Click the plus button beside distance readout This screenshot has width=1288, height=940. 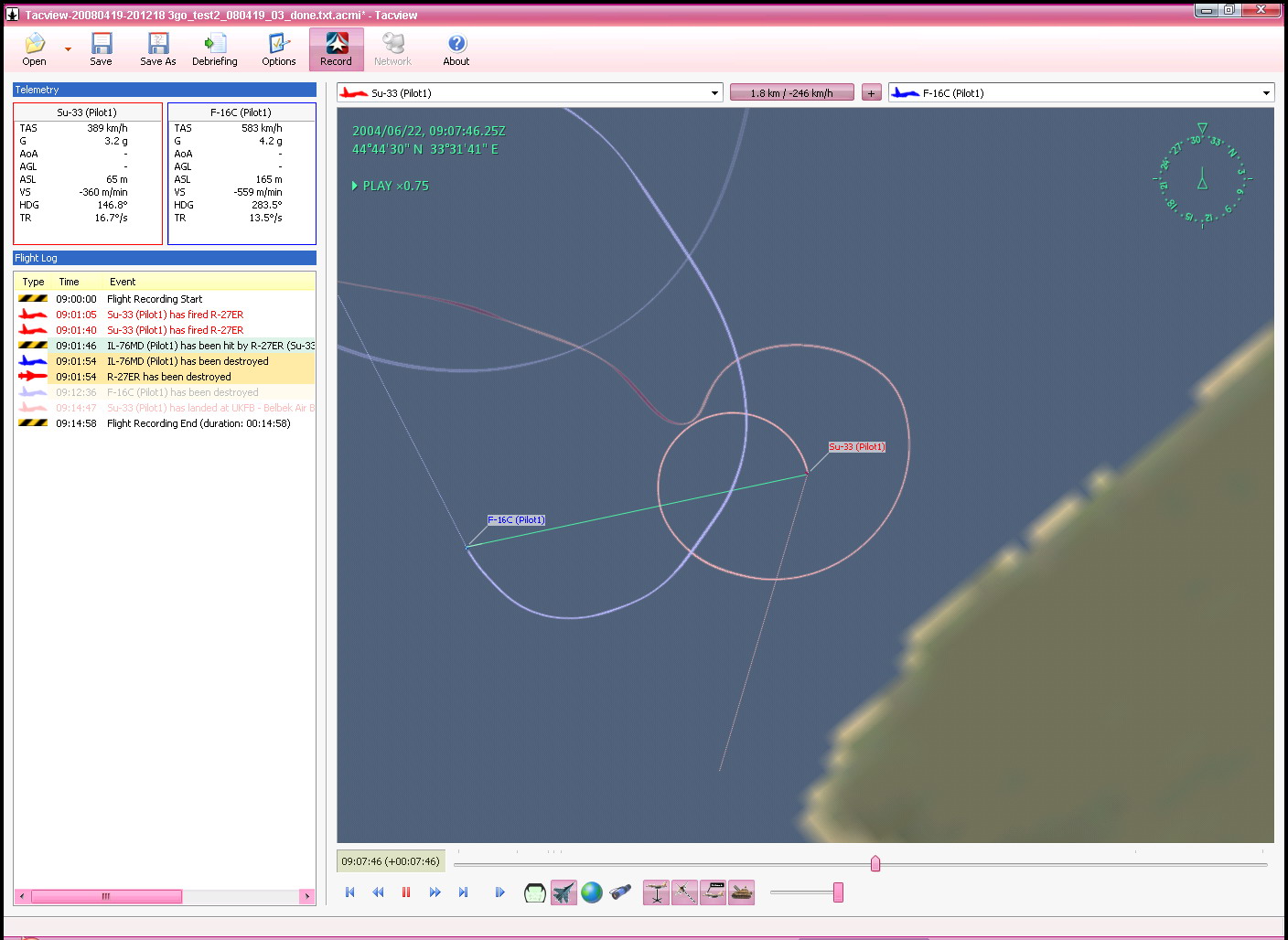click(x=872, y=93)
